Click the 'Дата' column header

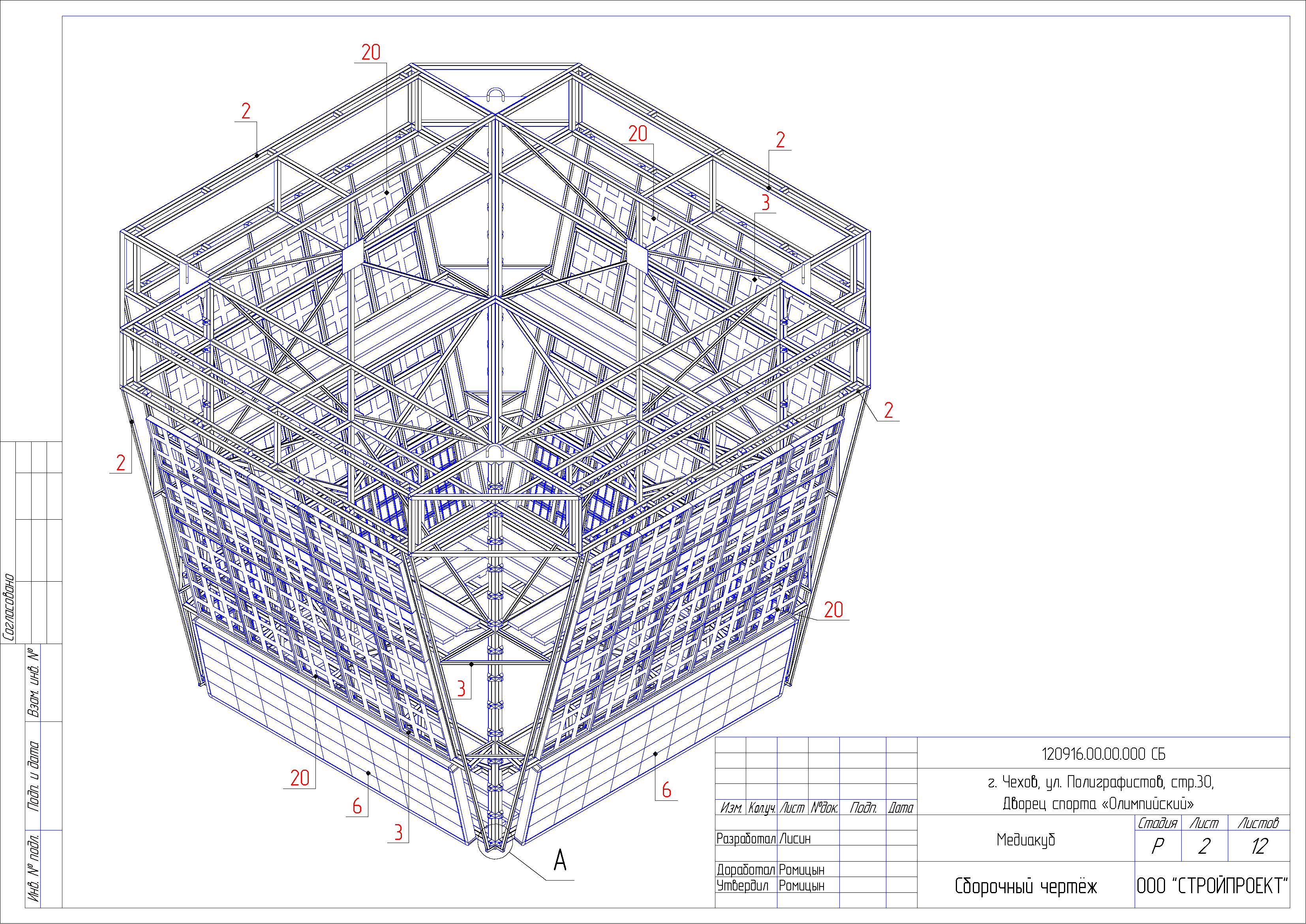pyautogui.click(x=901, y=808)
